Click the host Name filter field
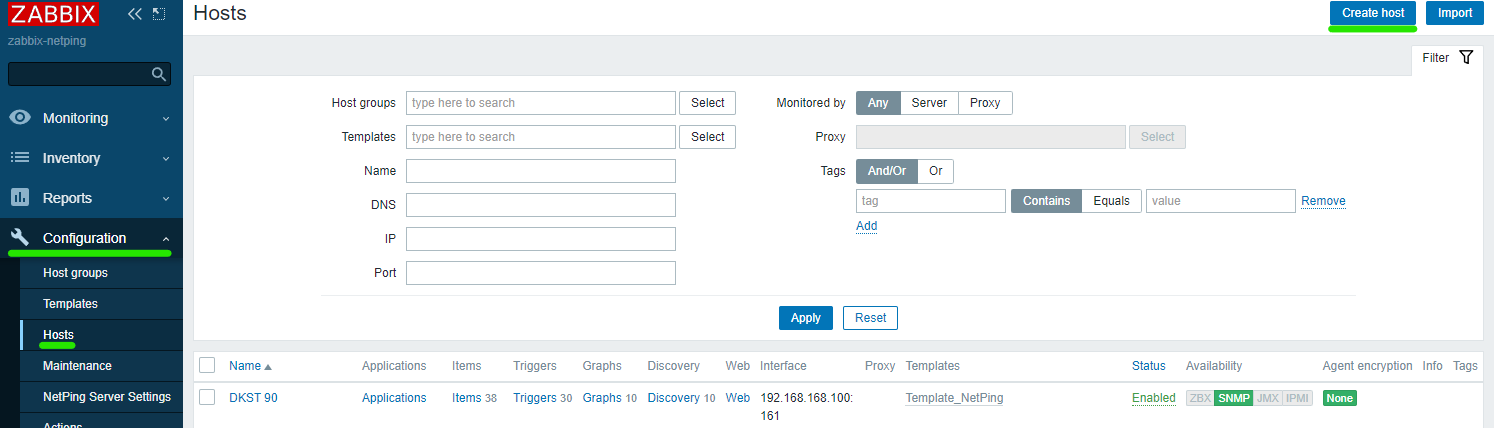Viewport: 1494px width, 428px height. [x=541, y=171]
